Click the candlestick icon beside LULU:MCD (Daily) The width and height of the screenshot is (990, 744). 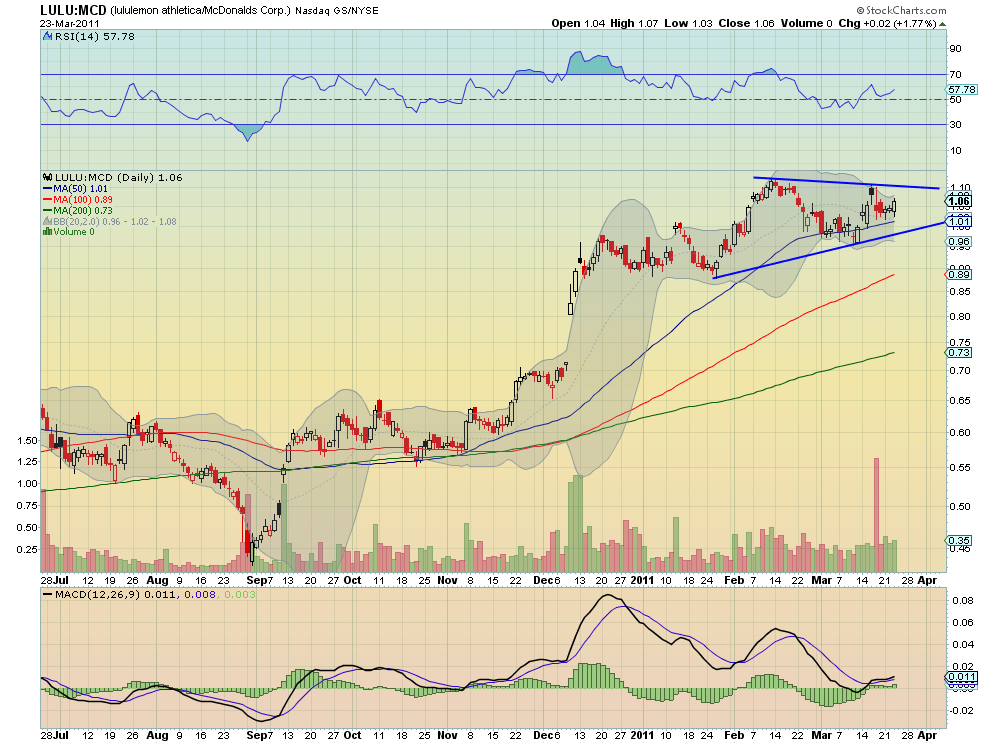click(x=47, y=177)
